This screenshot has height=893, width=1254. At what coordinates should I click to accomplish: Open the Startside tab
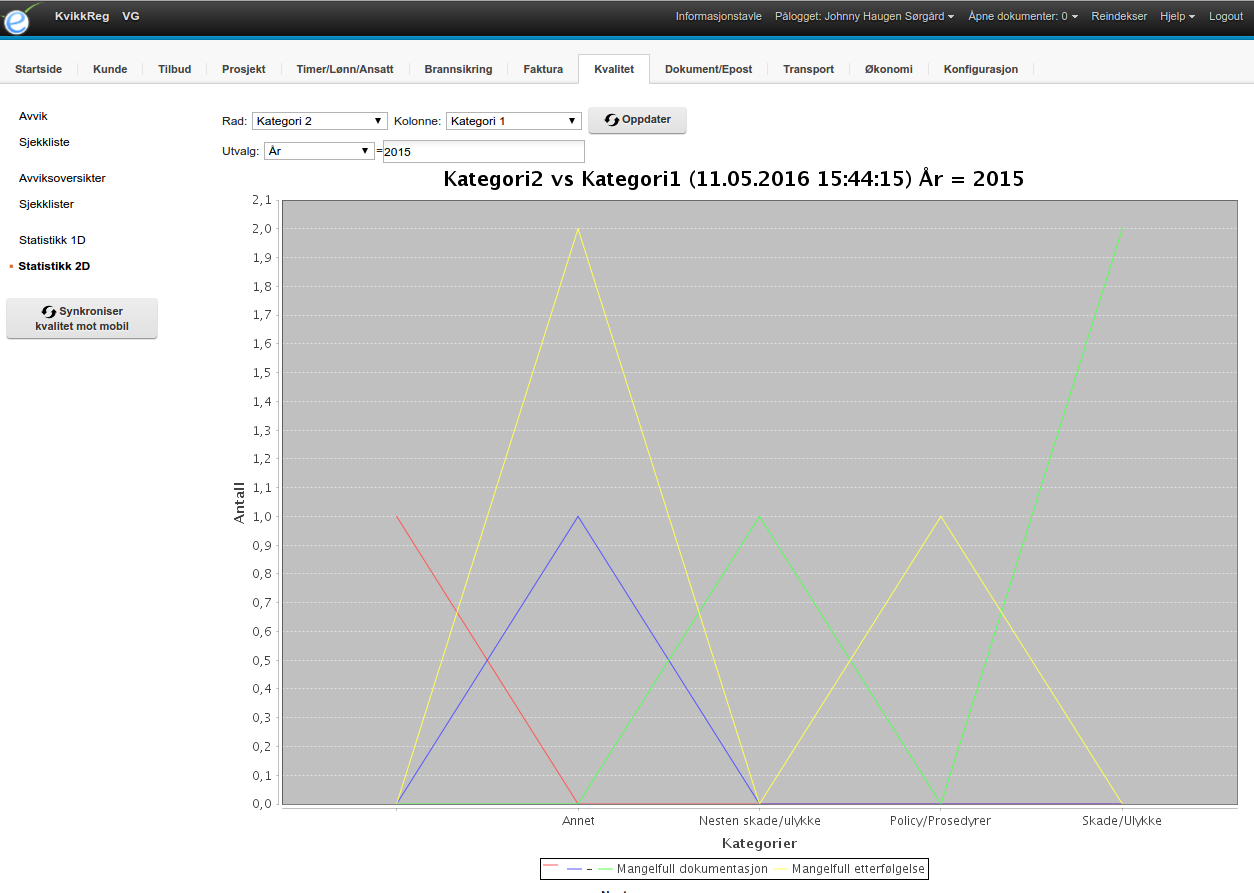39,69
